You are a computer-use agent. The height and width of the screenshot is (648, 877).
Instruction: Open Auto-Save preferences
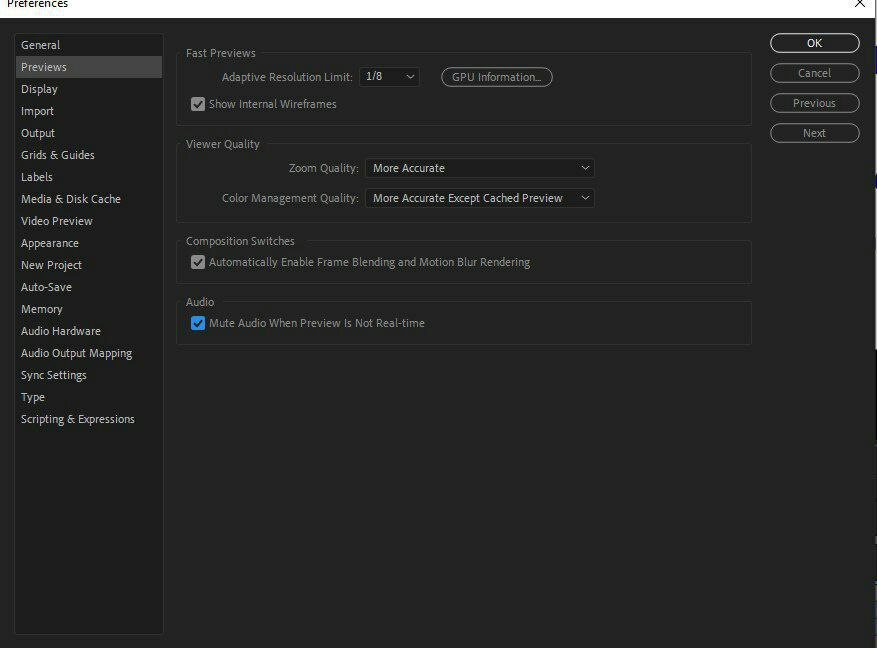[x=89, y=287]
